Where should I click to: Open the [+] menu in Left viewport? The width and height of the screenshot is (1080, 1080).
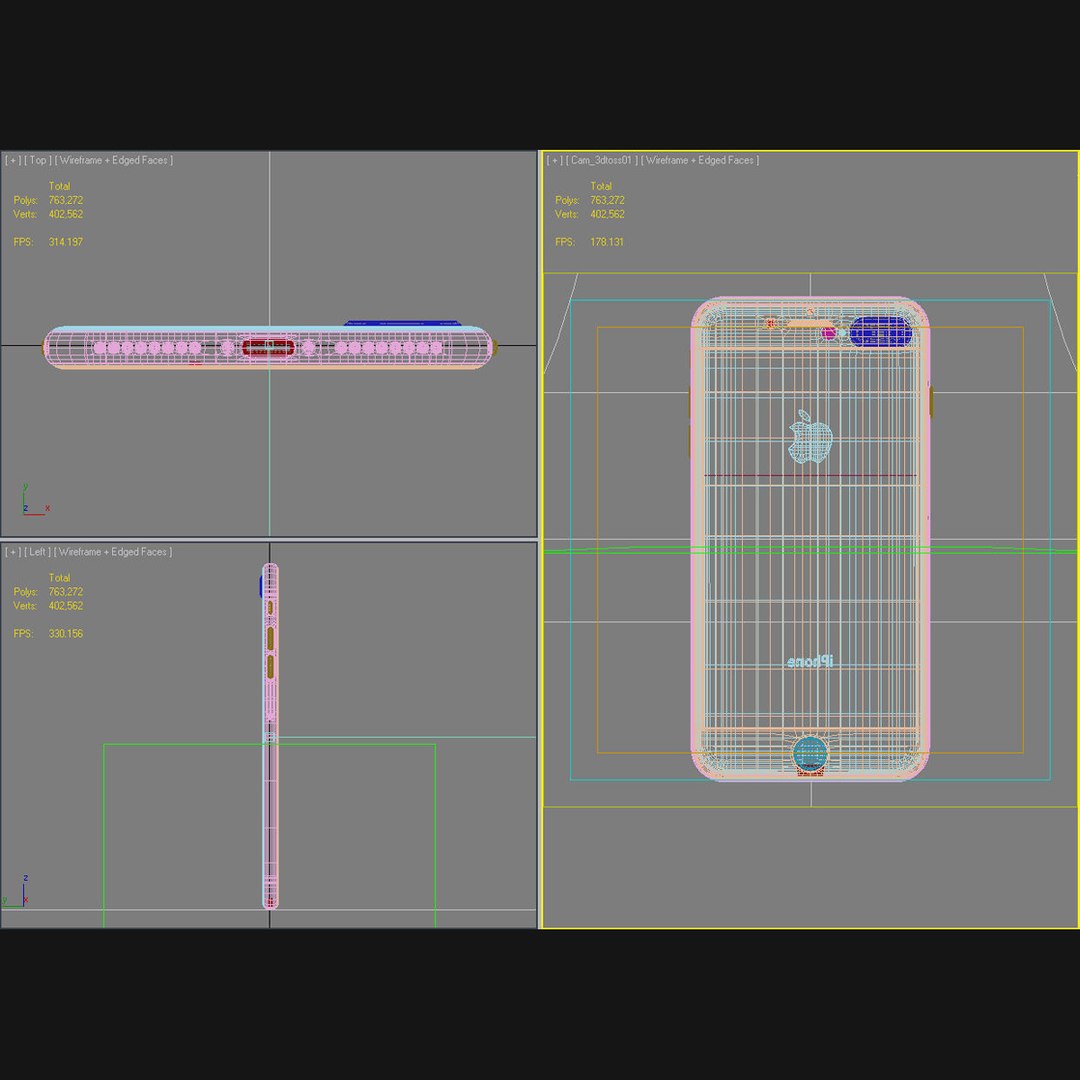click(x=12, y=552)
